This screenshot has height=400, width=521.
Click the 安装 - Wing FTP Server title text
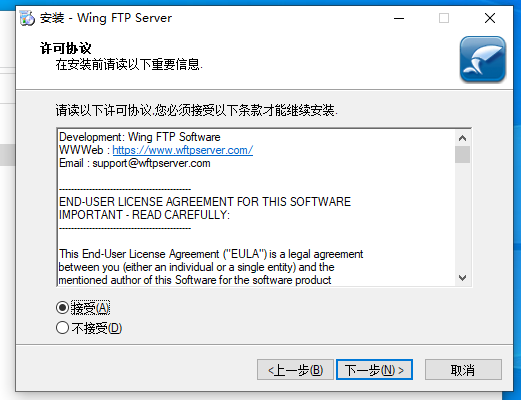(x=106, y=18)
